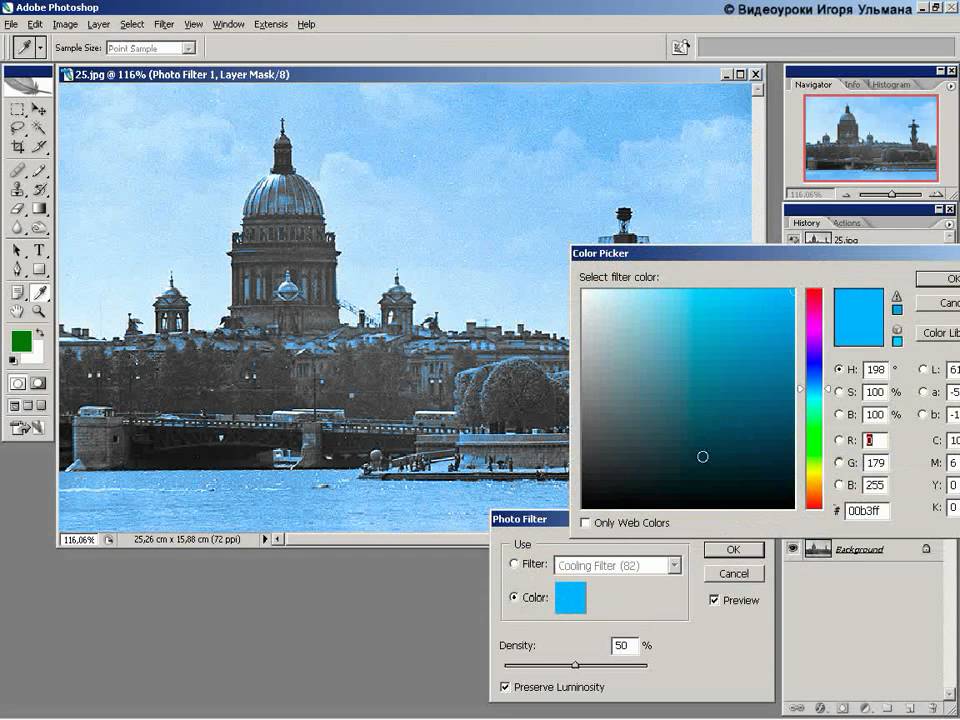This screenshot has width=960, height=720.
Task: Select the Blur tool
Action: (17, 228)
